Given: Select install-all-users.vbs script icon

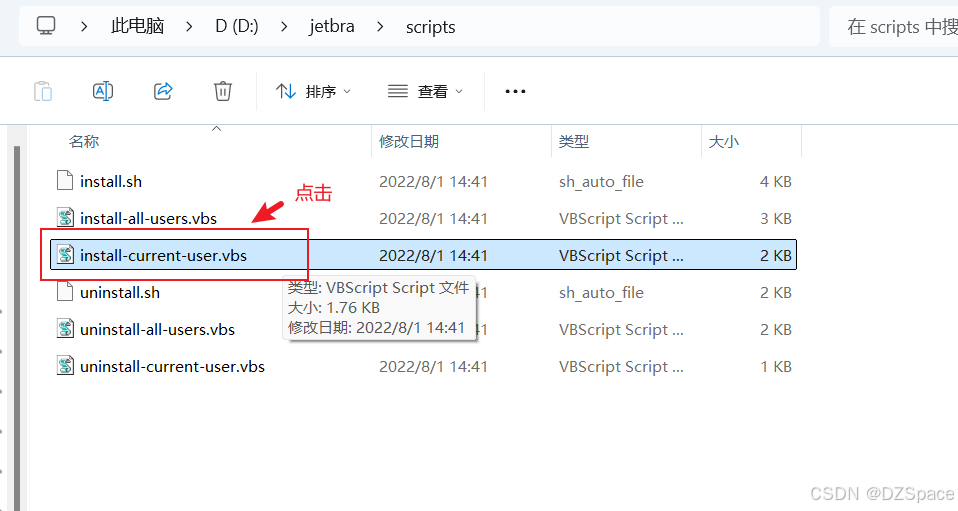Looking at the screenshot, I should click(65, 218).
